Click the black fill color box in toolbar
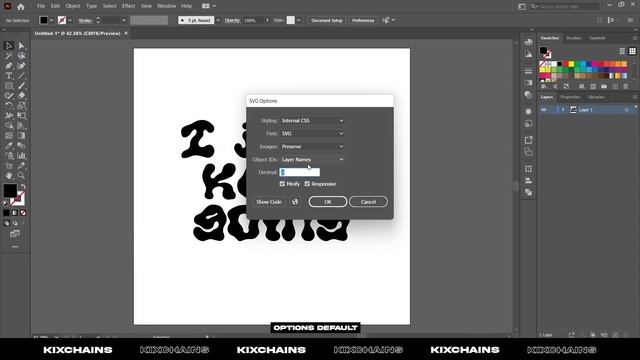The width and height of the screenshot is (640, 360). click(10, 190)
